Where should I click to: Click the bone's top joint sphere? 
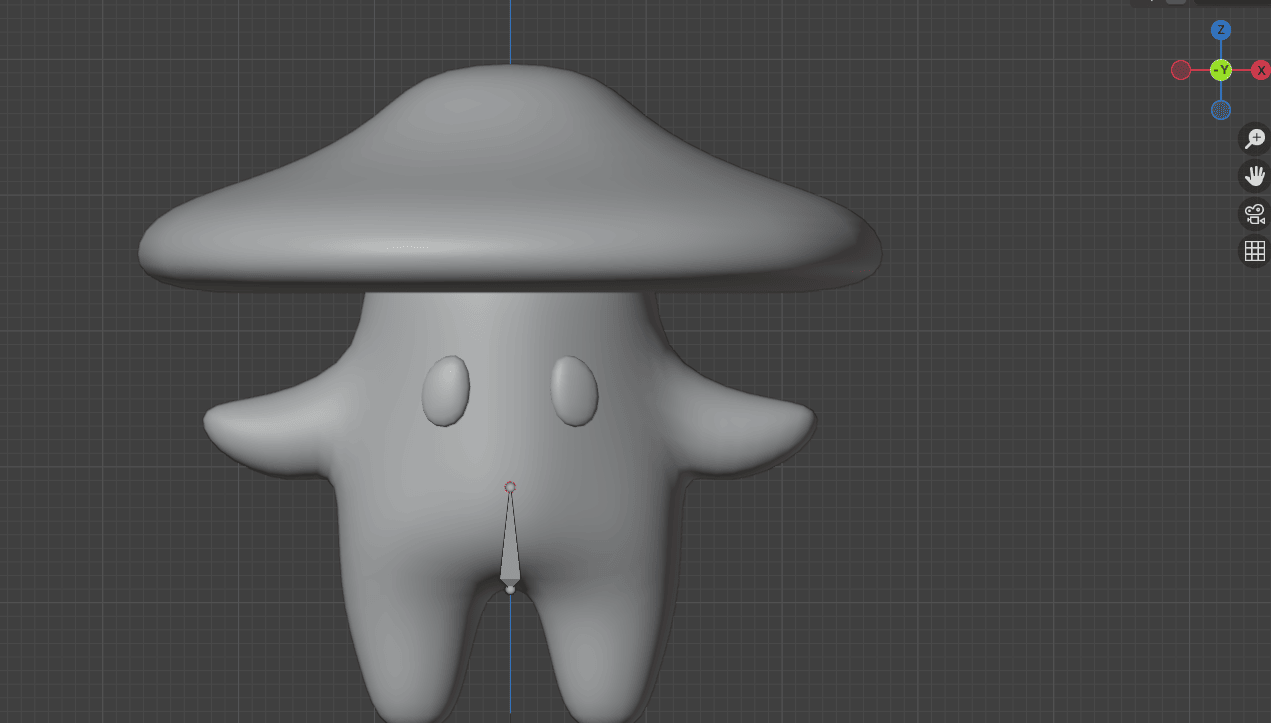point(510,487)
